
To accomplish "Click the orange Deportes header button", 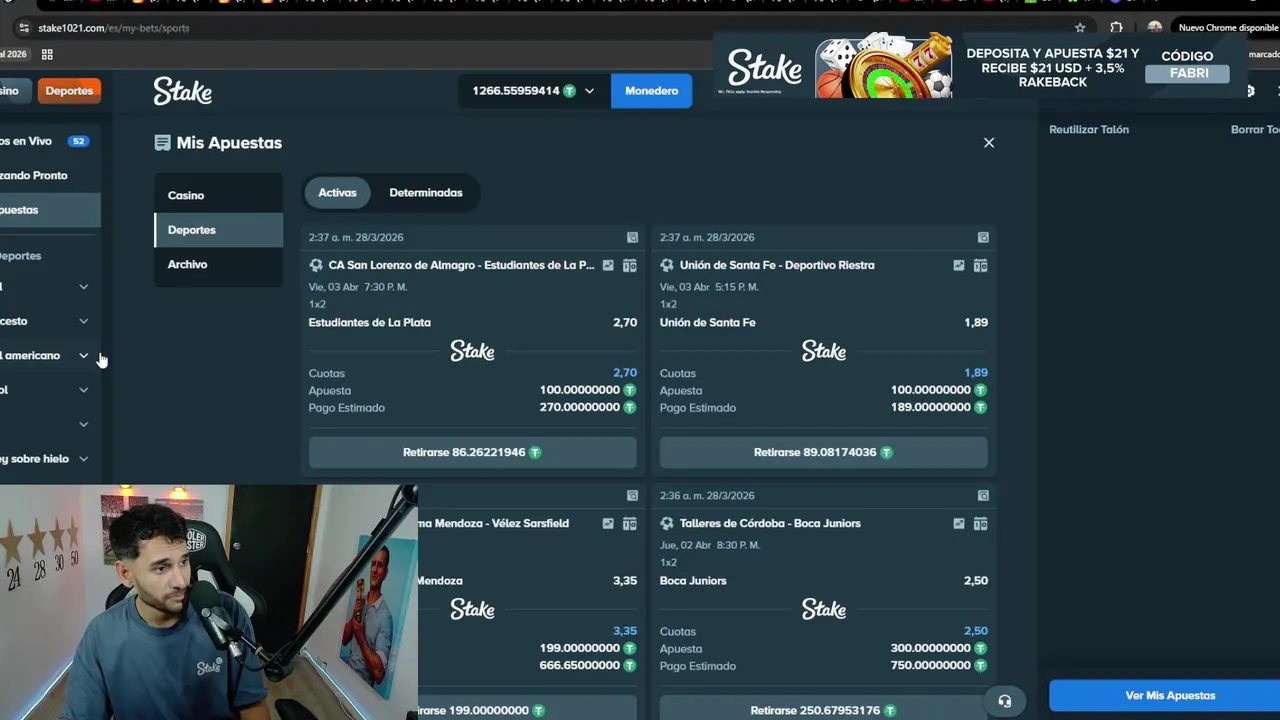I will click(69, 91).
